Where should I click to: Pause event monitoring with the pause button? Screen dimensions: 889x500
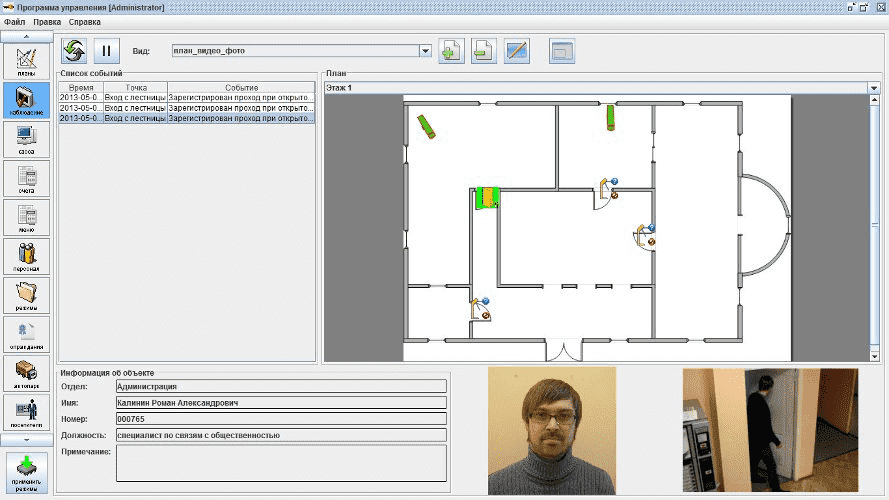click(107, 50)
